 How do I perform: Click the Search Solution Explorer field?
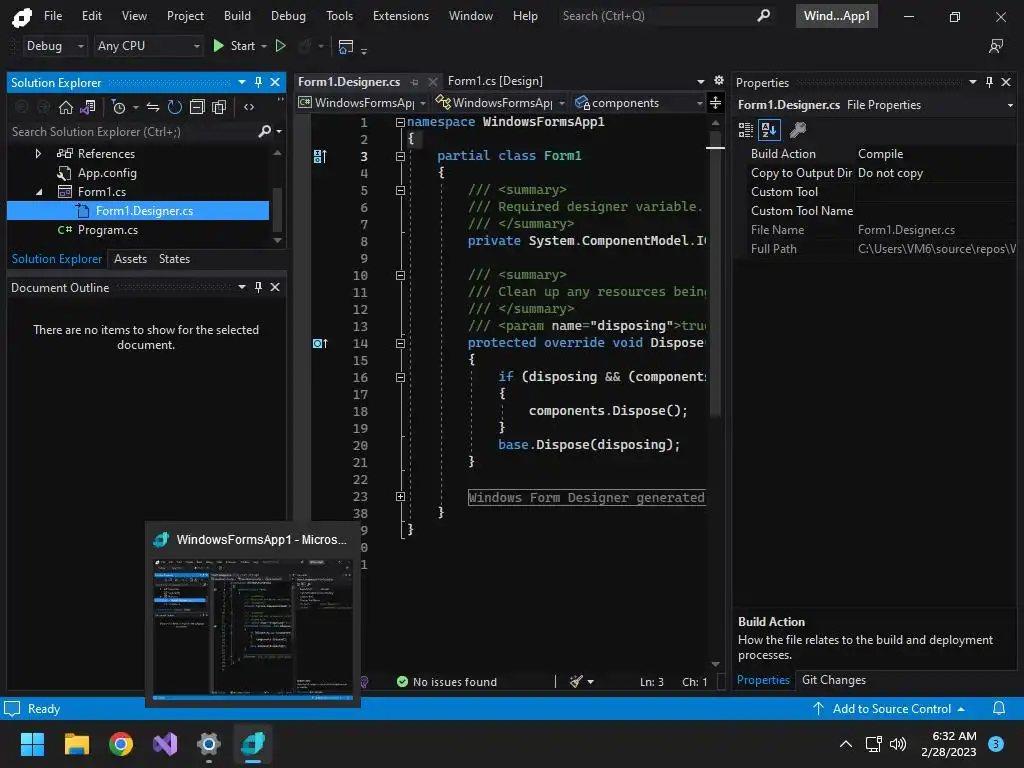click(x=134, y=131)
